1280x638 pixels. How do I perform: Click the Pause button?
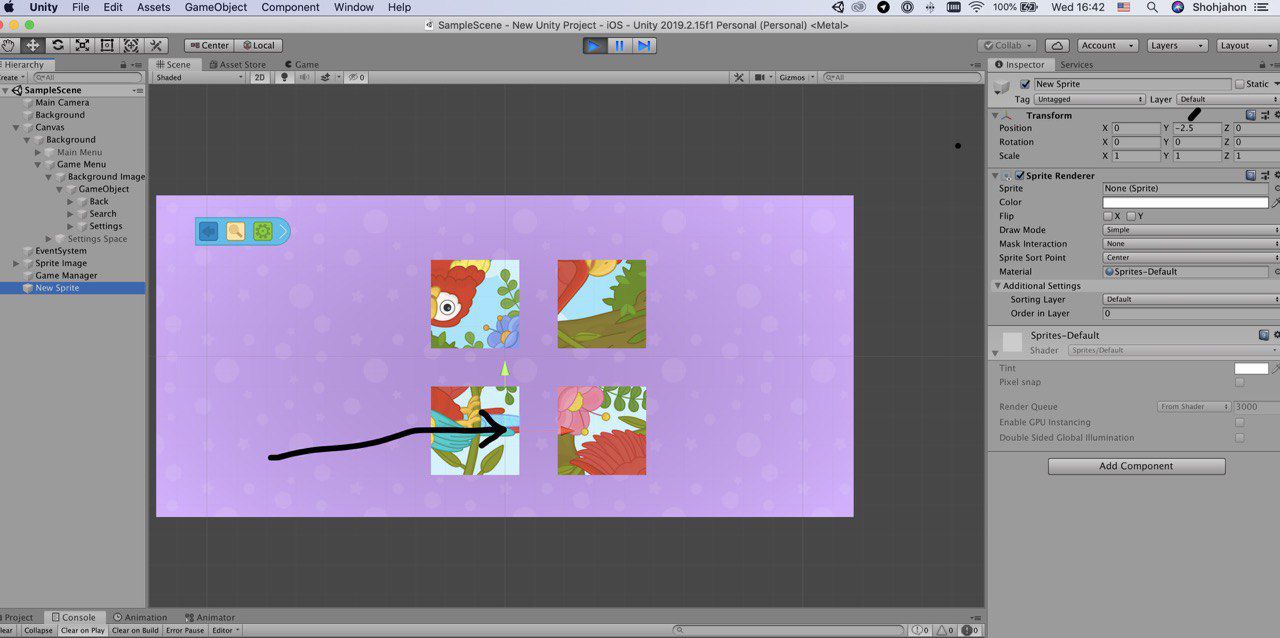coord(620,45)
